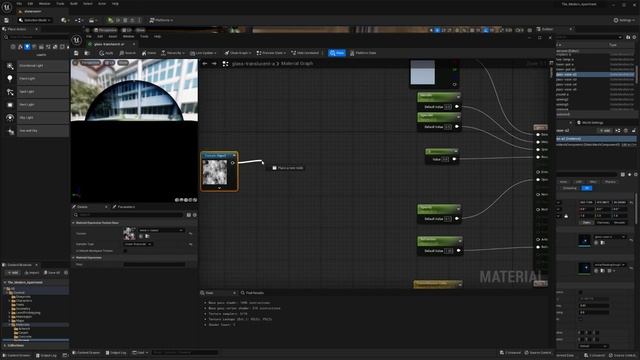Click the Texture Sample node output pin
This screenshot has width=640, height=360.
pos(233,163)
